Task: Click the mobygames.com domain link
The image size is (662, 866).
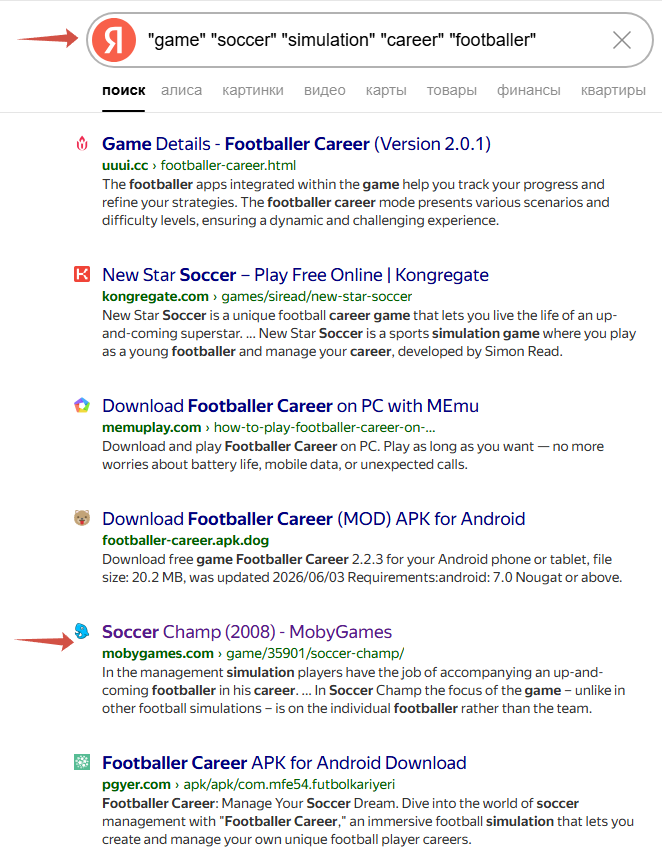Action: pos(158,653)
